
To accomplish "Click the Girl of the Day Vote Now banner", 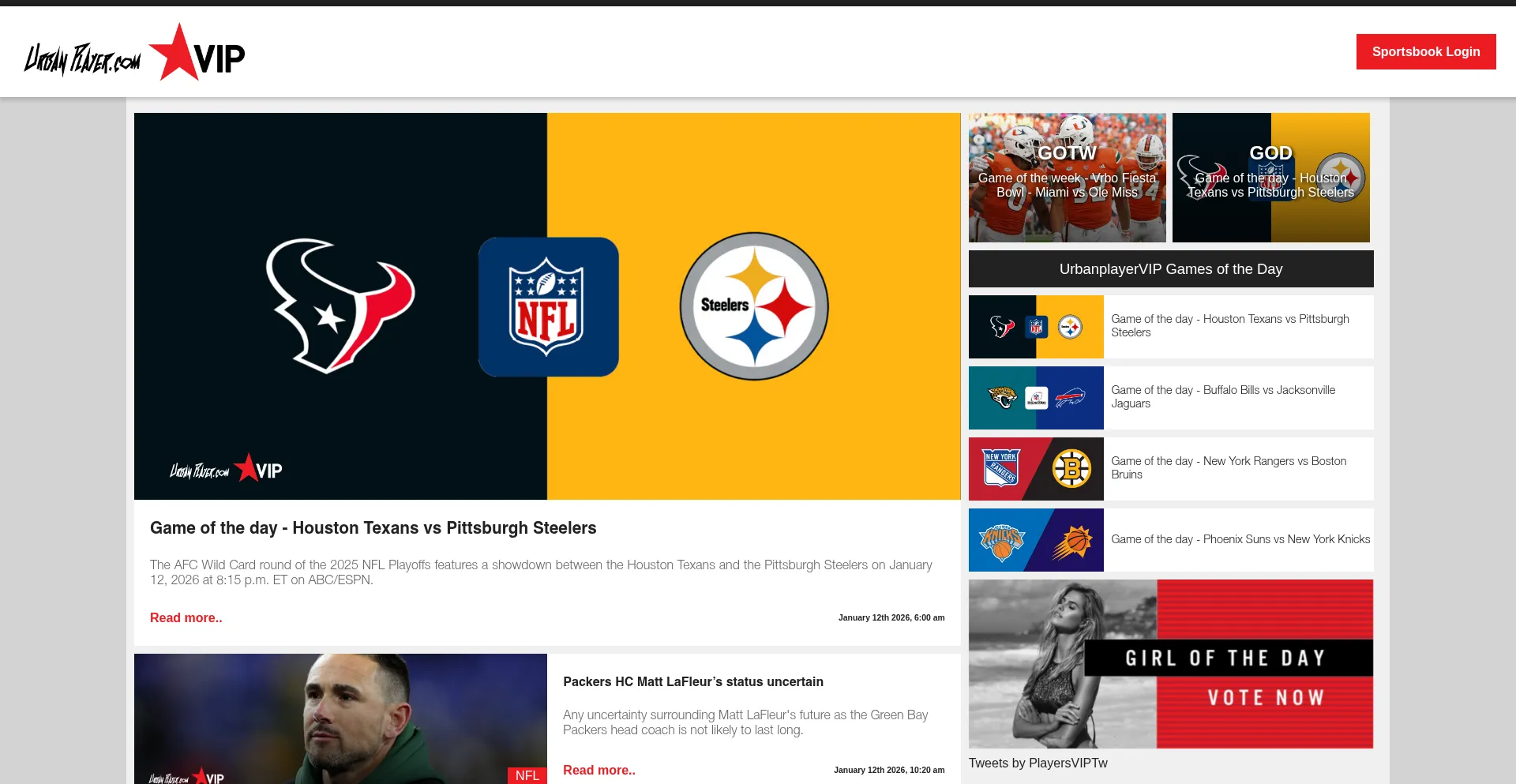I will pos(1170,664).
